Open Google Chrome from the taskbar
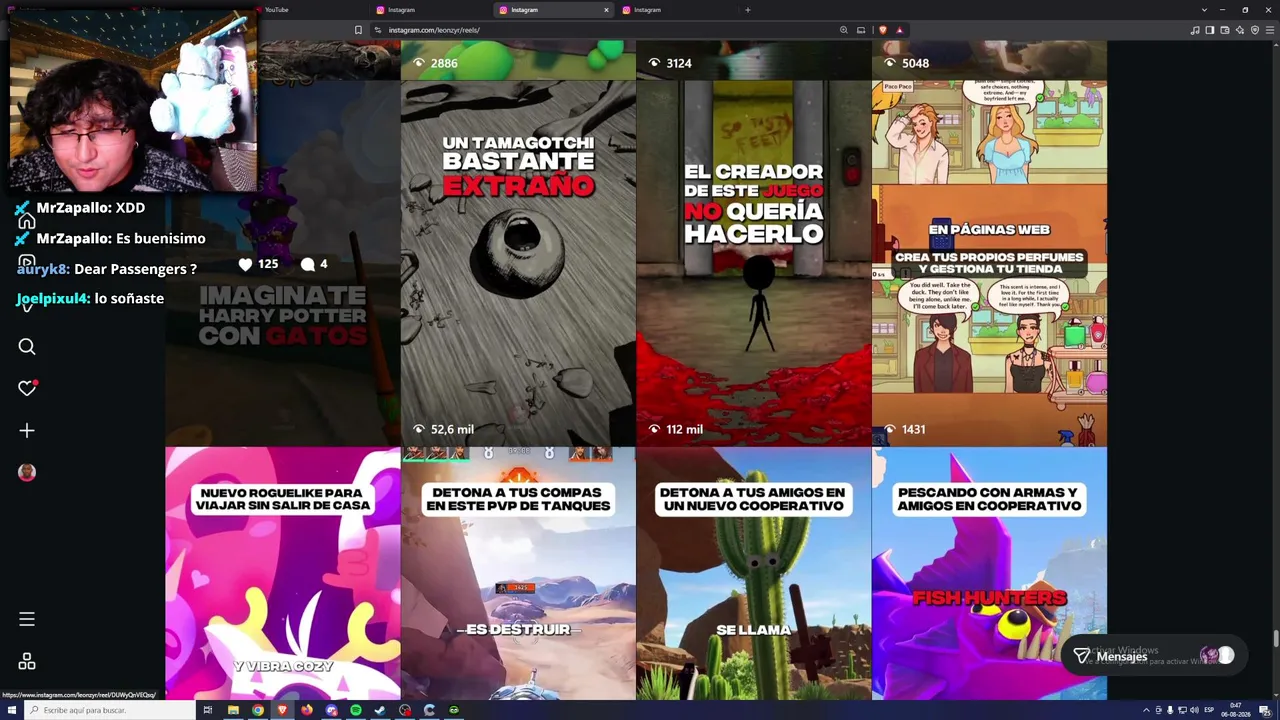The height and width of the screenshot is (720, 1280). pos(258,710)
